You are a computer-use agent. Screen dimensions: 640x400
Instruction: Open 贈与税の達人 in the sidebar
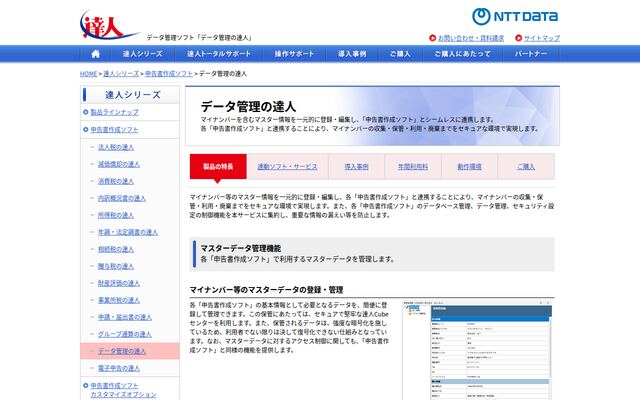coord(116,267)
